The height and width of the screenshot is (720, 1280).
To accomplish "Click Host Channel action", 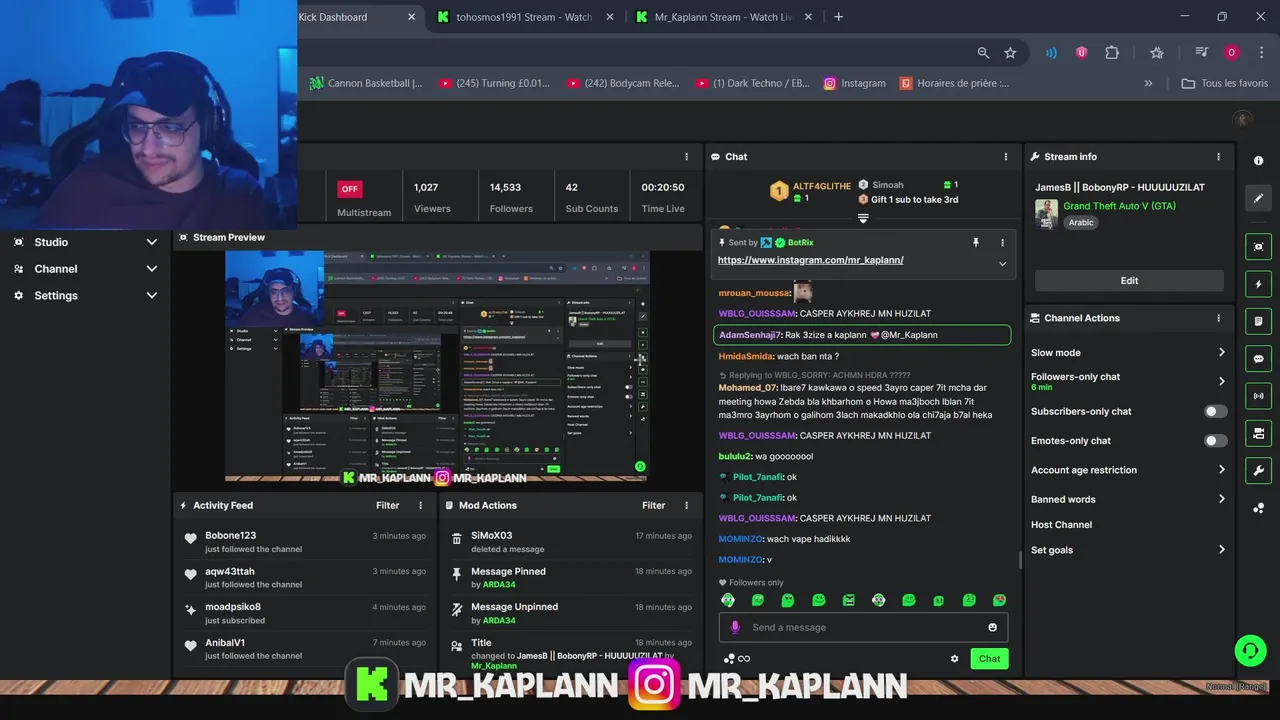I will coord(1061,524).
